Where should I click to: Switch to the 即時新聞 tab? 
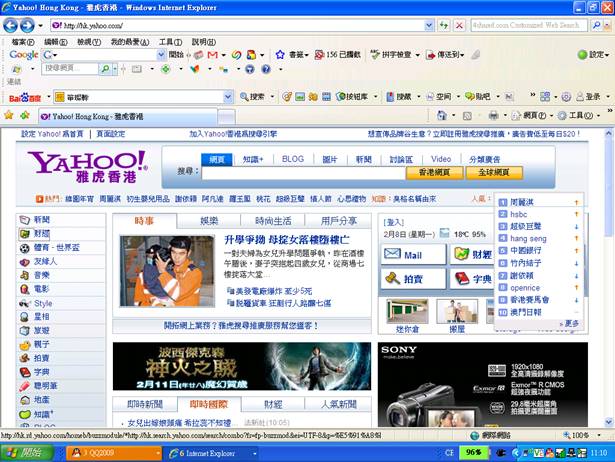[145, 404]
